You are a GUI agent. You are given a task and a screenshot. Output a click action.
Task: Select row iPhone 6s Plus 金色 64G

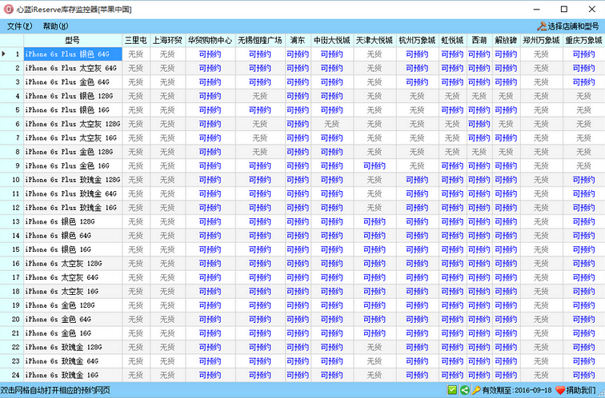[73, 82]
